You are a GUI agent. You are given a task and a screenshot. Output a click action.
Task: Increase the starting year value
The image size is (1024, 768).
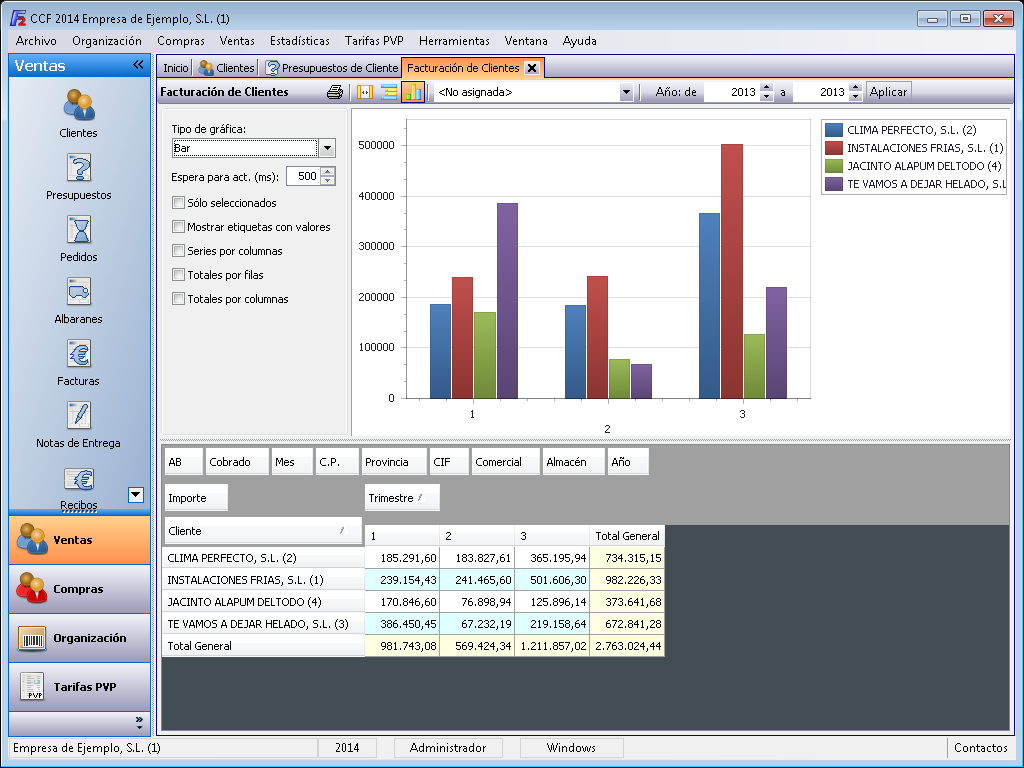tap(767, 88)
